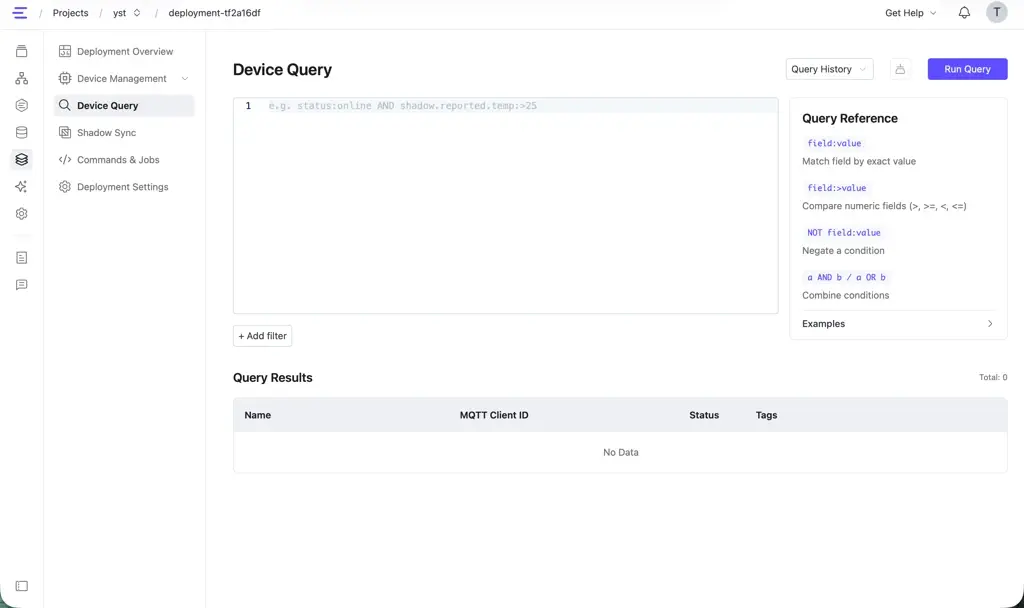Click the selected layers icon in left rail
Screen dimensions: 1024x608
tap(22, 159)
